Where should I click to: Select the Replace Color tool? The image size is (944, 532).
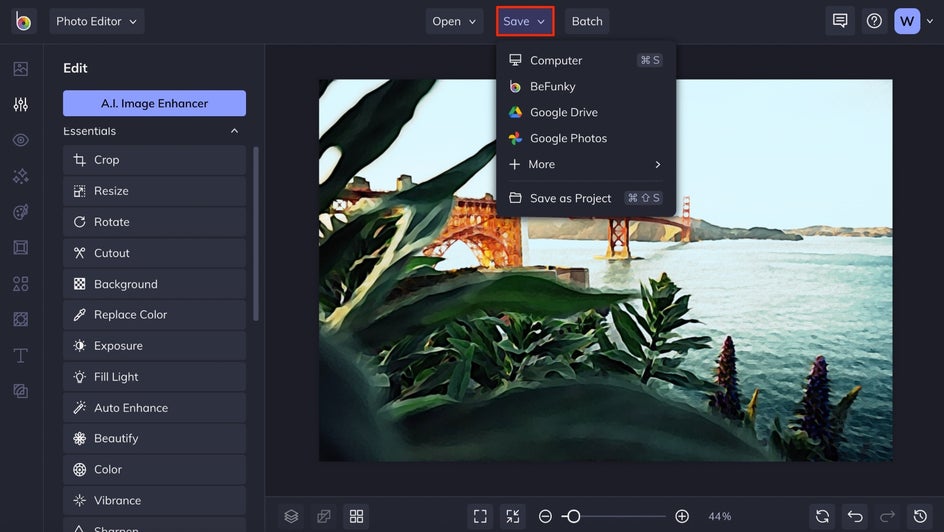click(x=154, y=315)
